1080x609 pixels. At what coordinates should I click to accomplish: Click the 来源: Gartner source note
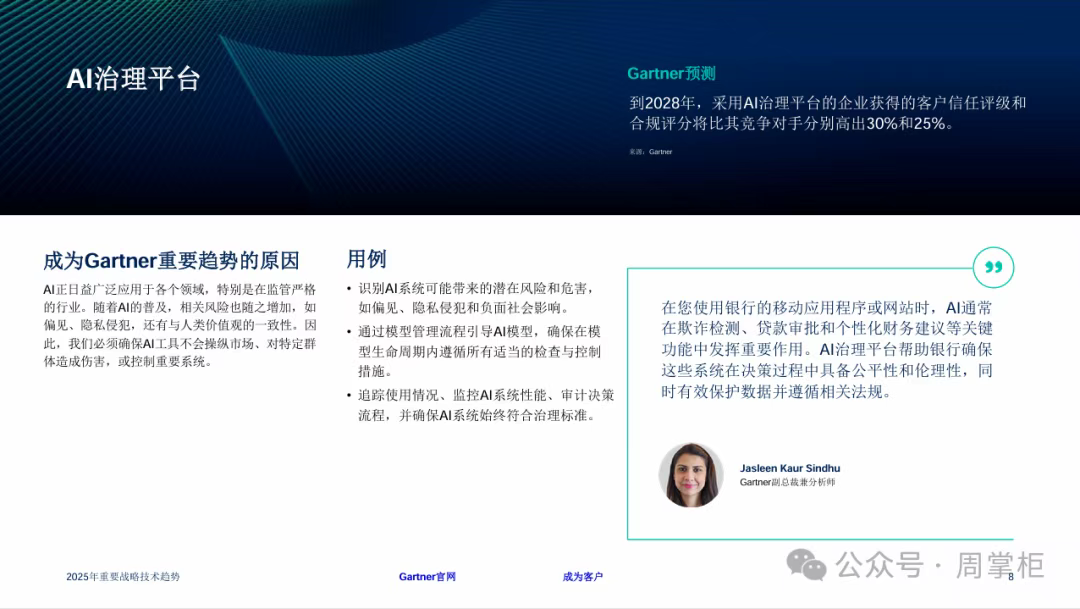[x=650, y=152]
